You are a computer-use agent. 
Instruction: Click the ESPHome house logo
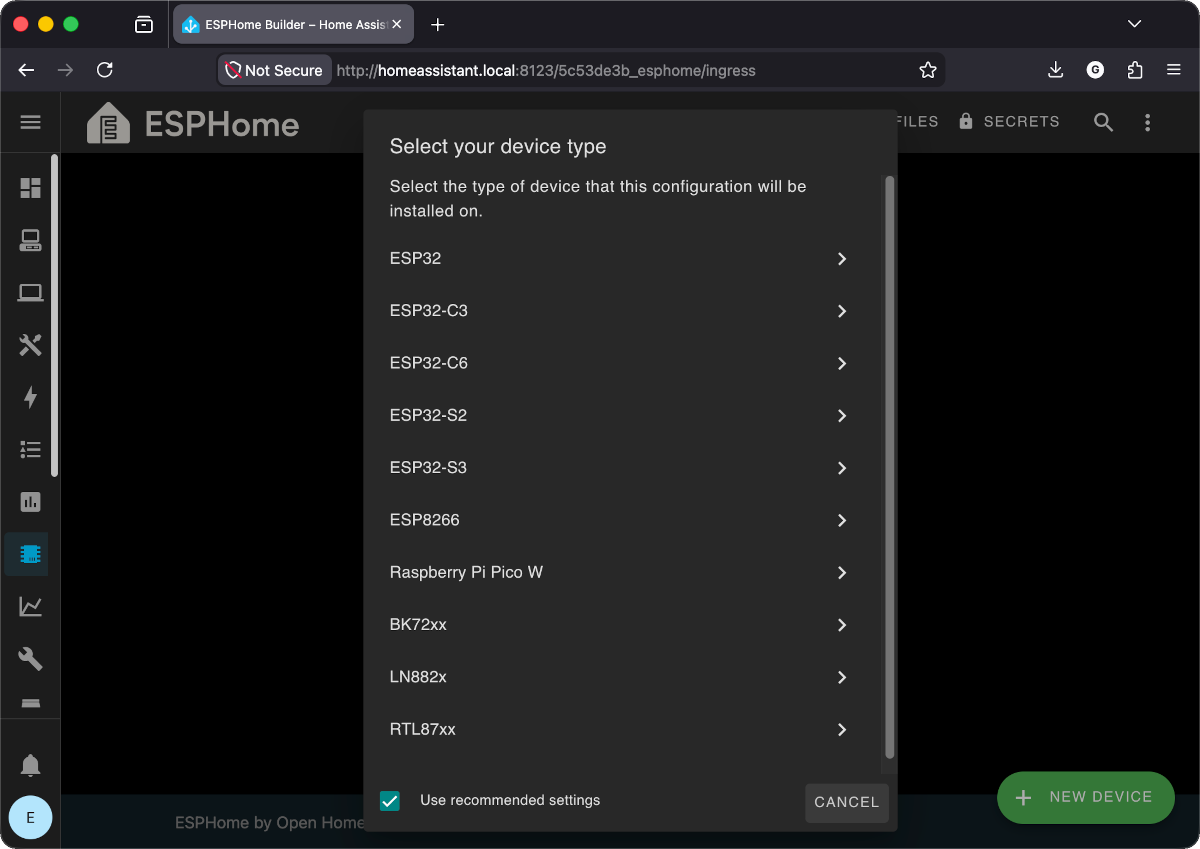pos(107,124)
